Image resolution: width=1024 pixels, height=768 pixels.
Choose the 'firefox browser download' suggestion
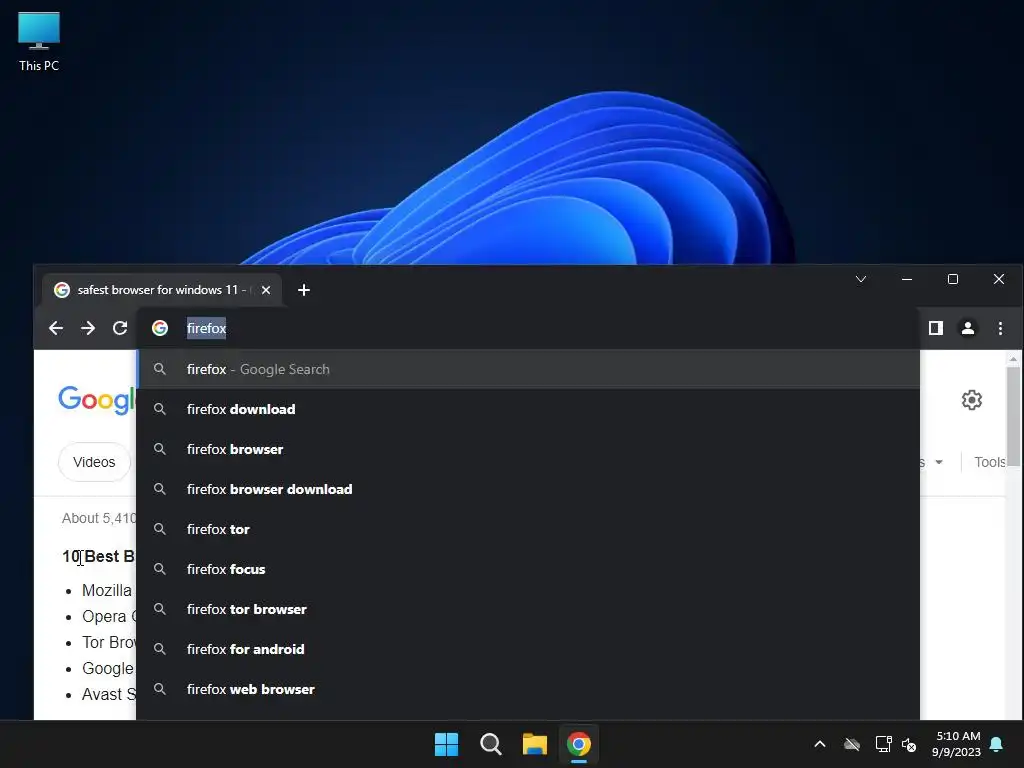pyautogui.click(x=528, y=489)
